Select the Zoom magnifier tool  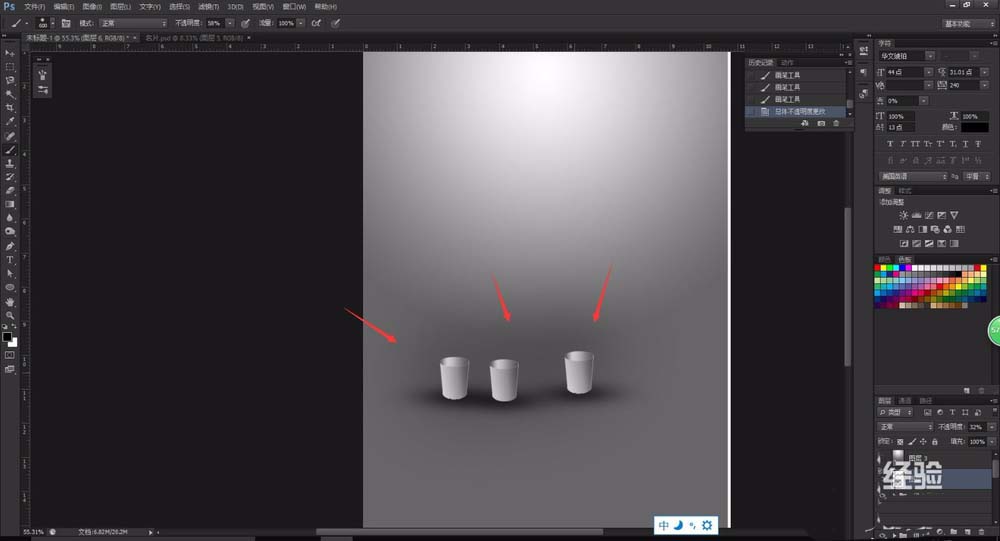[x=10, y=315]
